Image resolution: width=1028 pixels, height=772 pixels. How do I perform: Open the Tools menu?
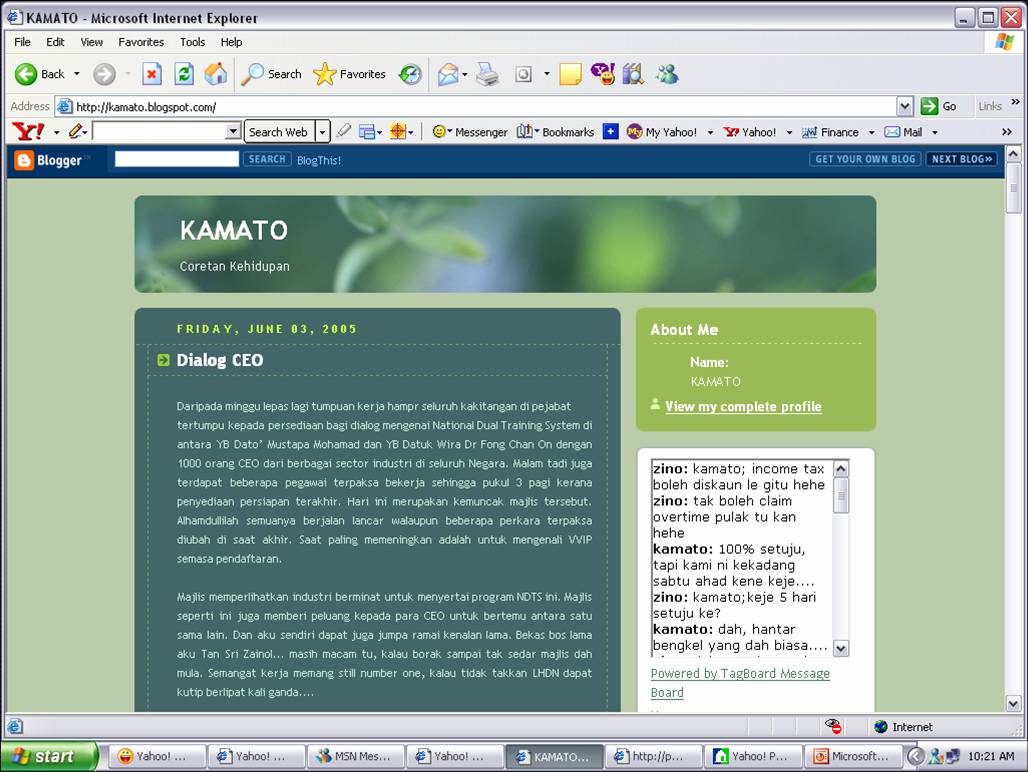tap(192, 42)
